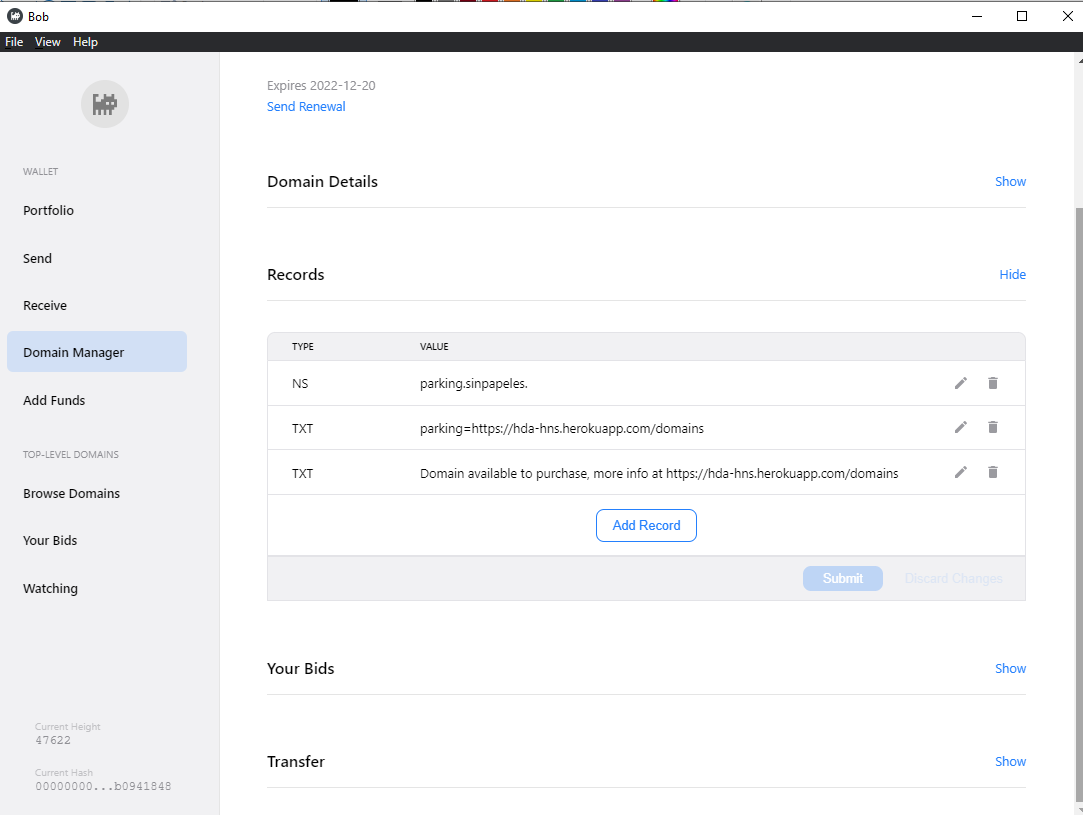The image size is (1083, 815).
Task: Open the Help menu
Action: coord(86,42)
